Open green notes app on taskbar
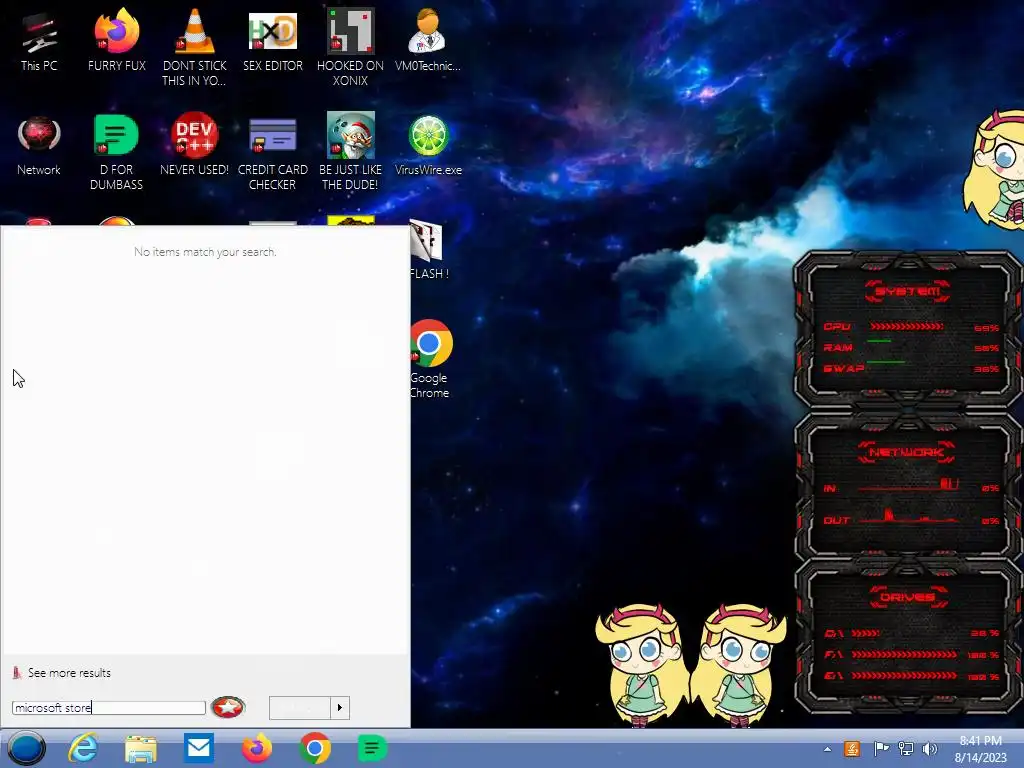This screenshot has height=768, width=1024. (x=372, y=748)
